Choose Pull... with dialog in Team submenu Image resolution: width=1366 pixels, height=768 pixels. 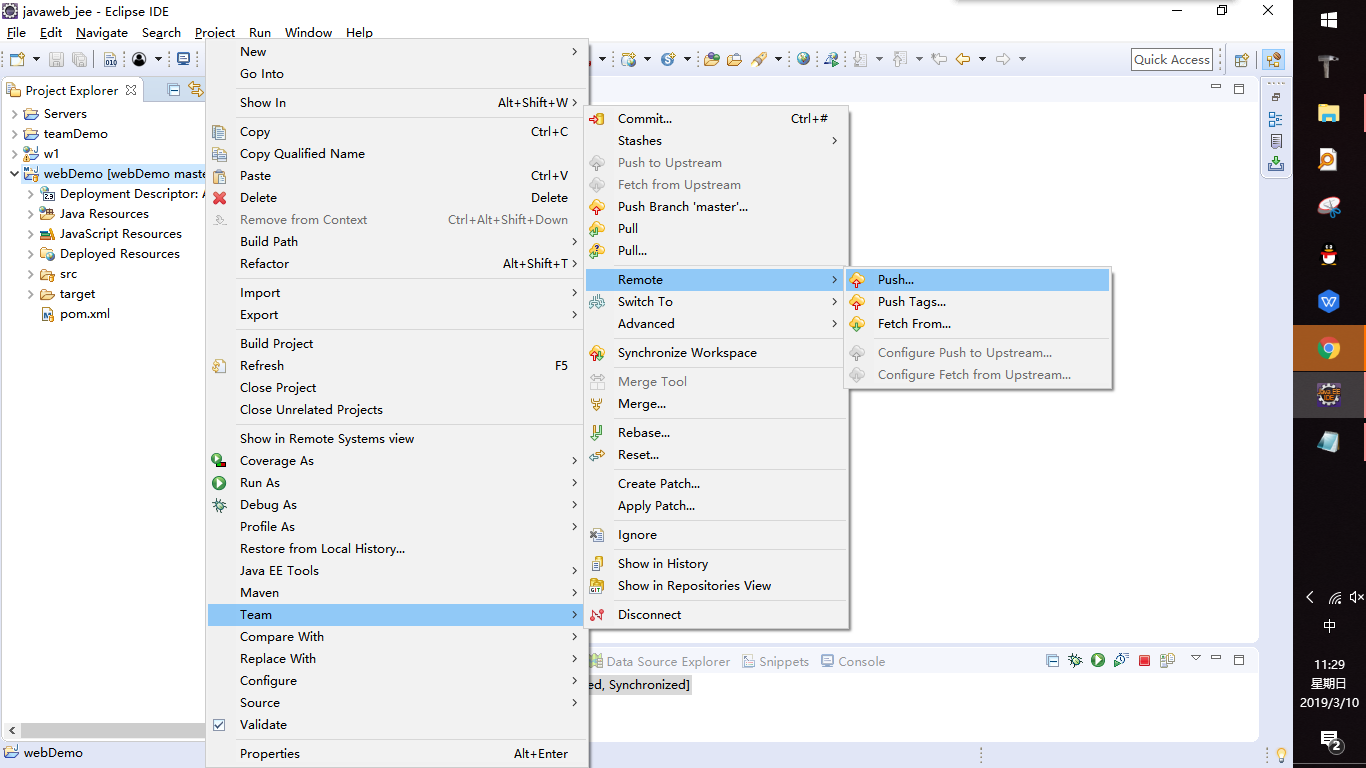click(716, 251)
